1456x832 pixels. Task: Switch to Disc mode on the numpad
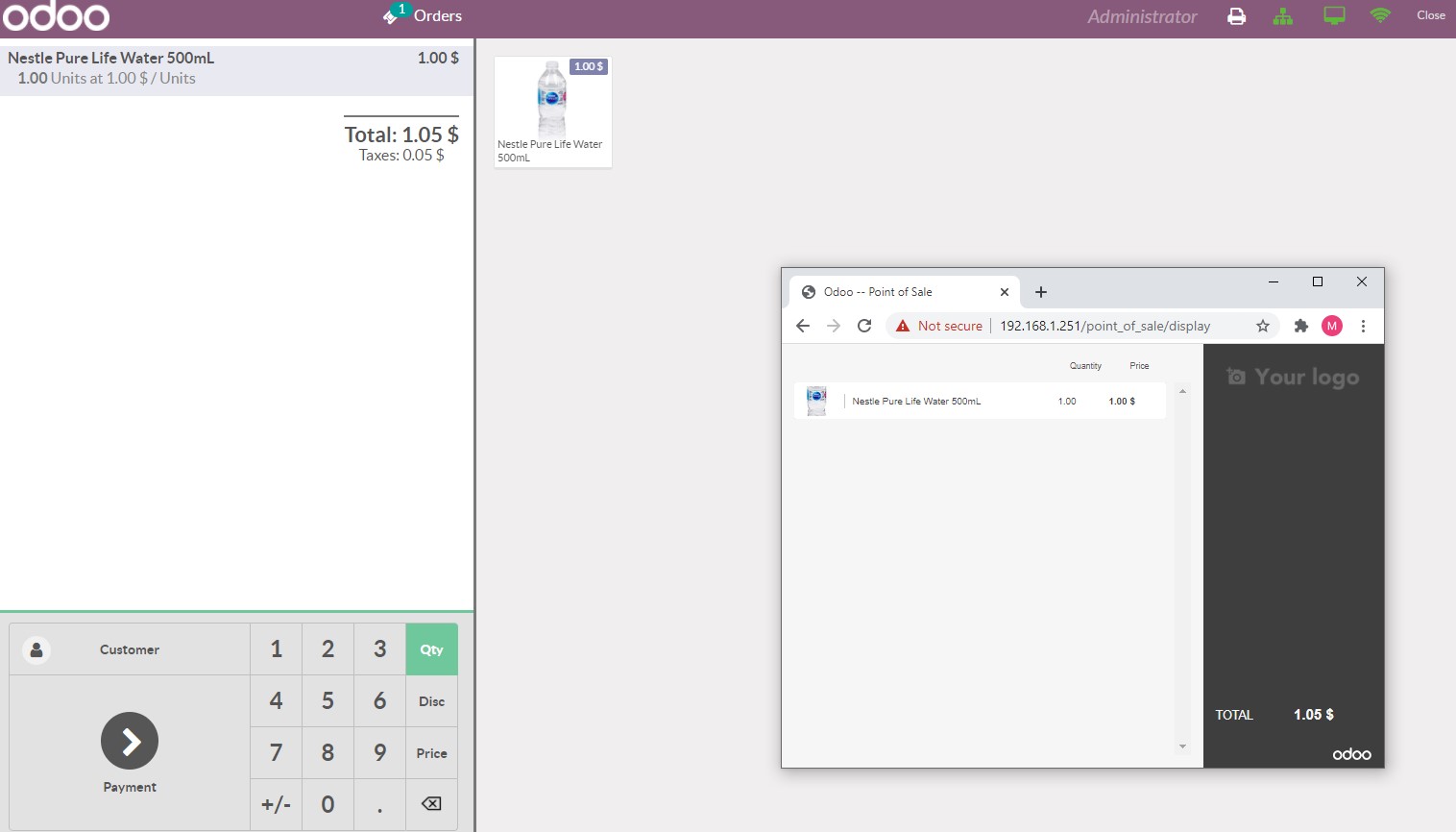click(431, 700)
